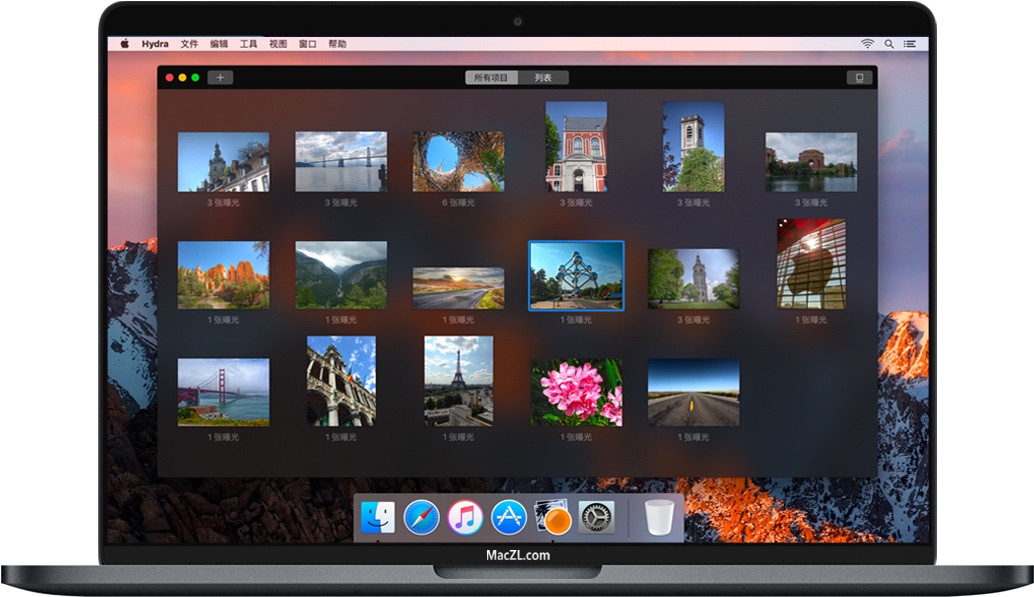Select the Eiffel Tower thumbnail

coord(460,393)
